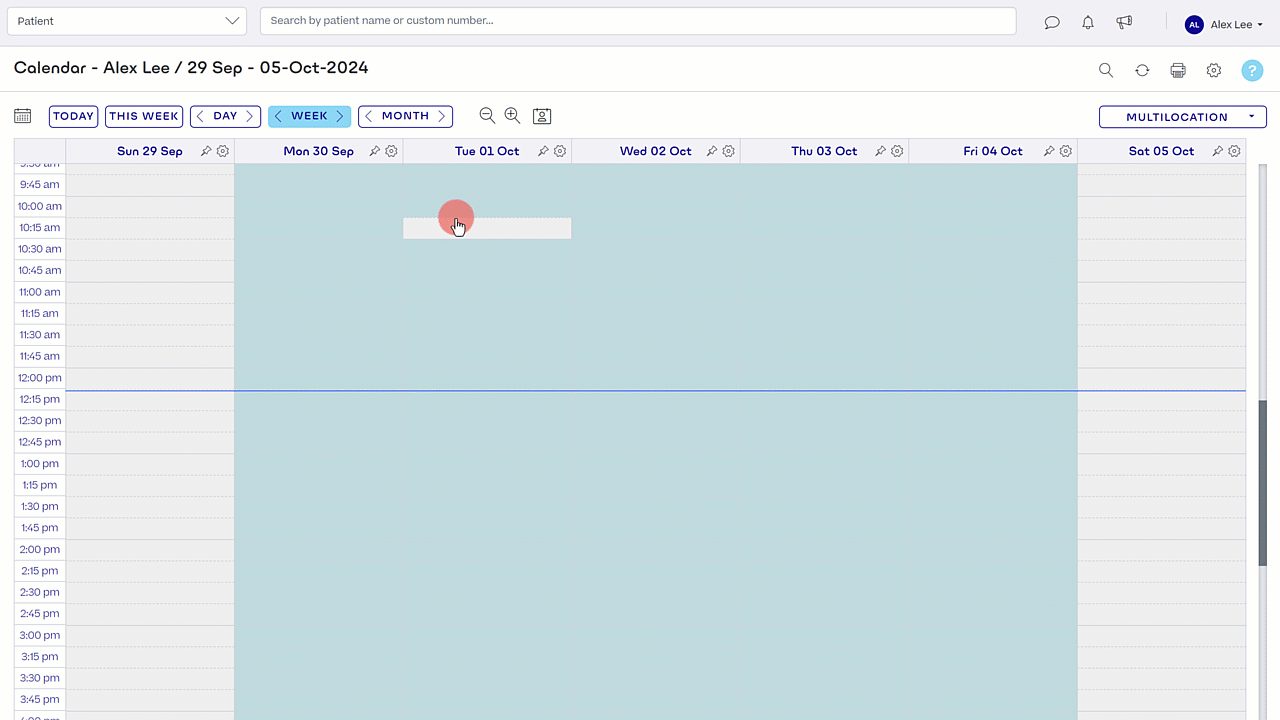Click the calendar search magnifier icon
This screenshot has width=1280, height=720.
(x=1106, y=70)
